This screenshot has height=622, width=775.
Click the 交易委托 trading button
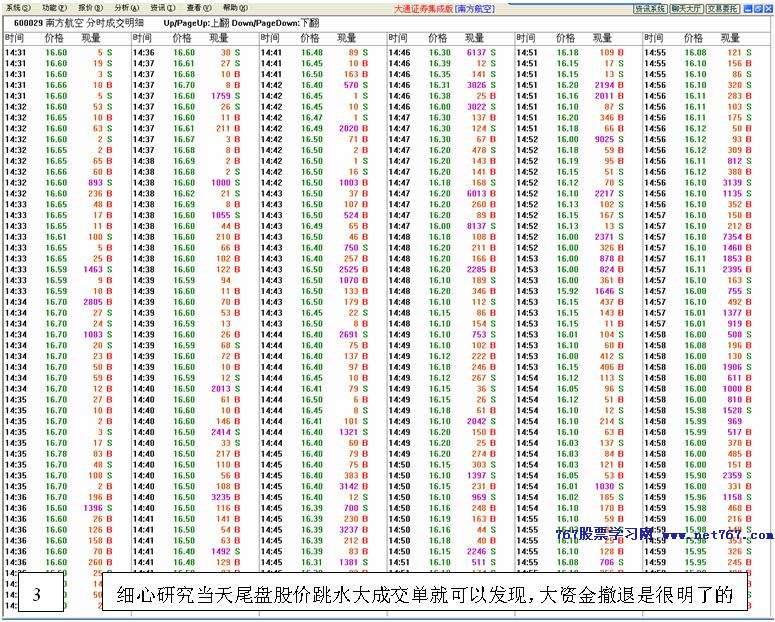tap(722, 8)
